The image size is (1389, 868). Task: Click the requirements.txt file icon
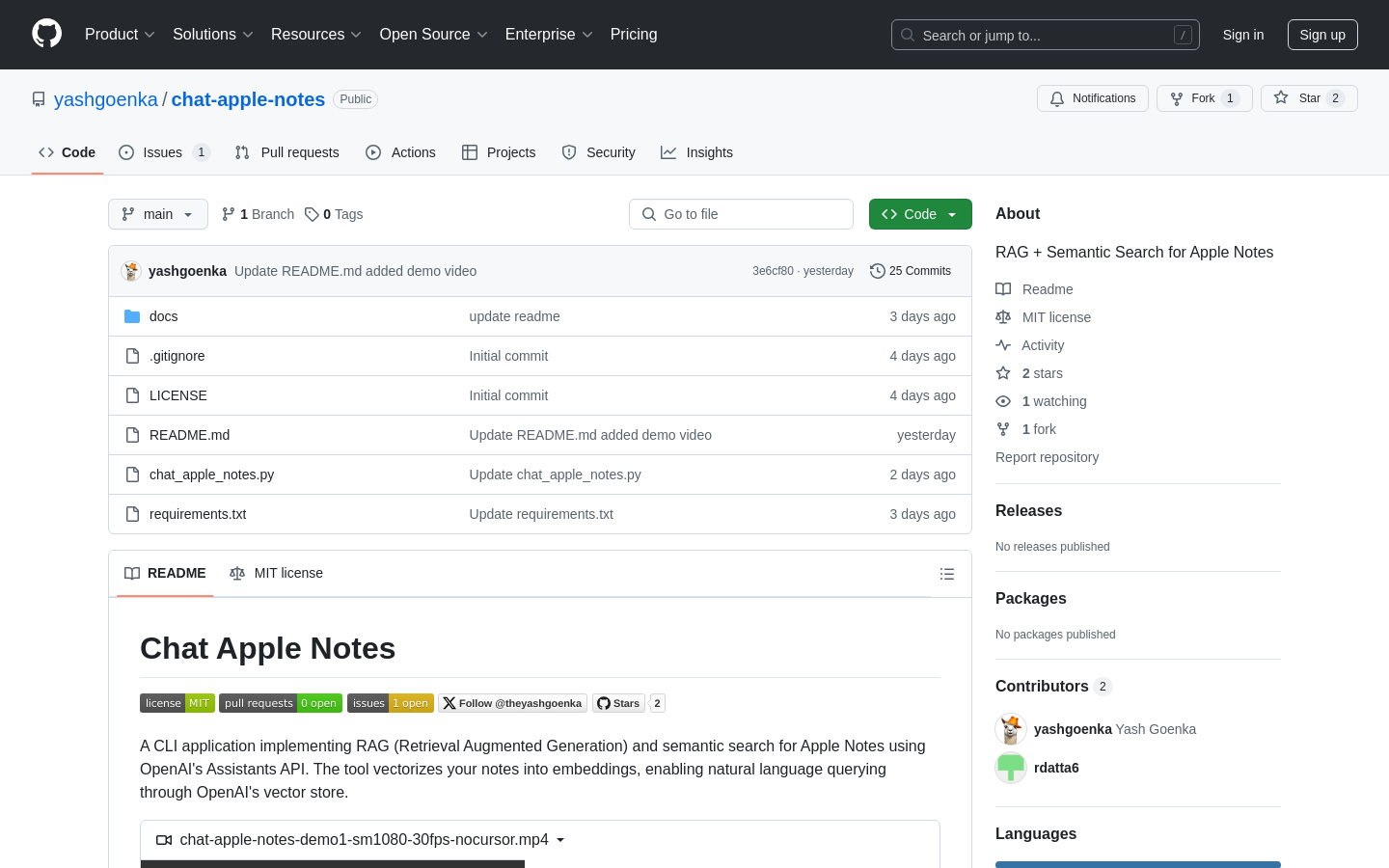(132, 514)
